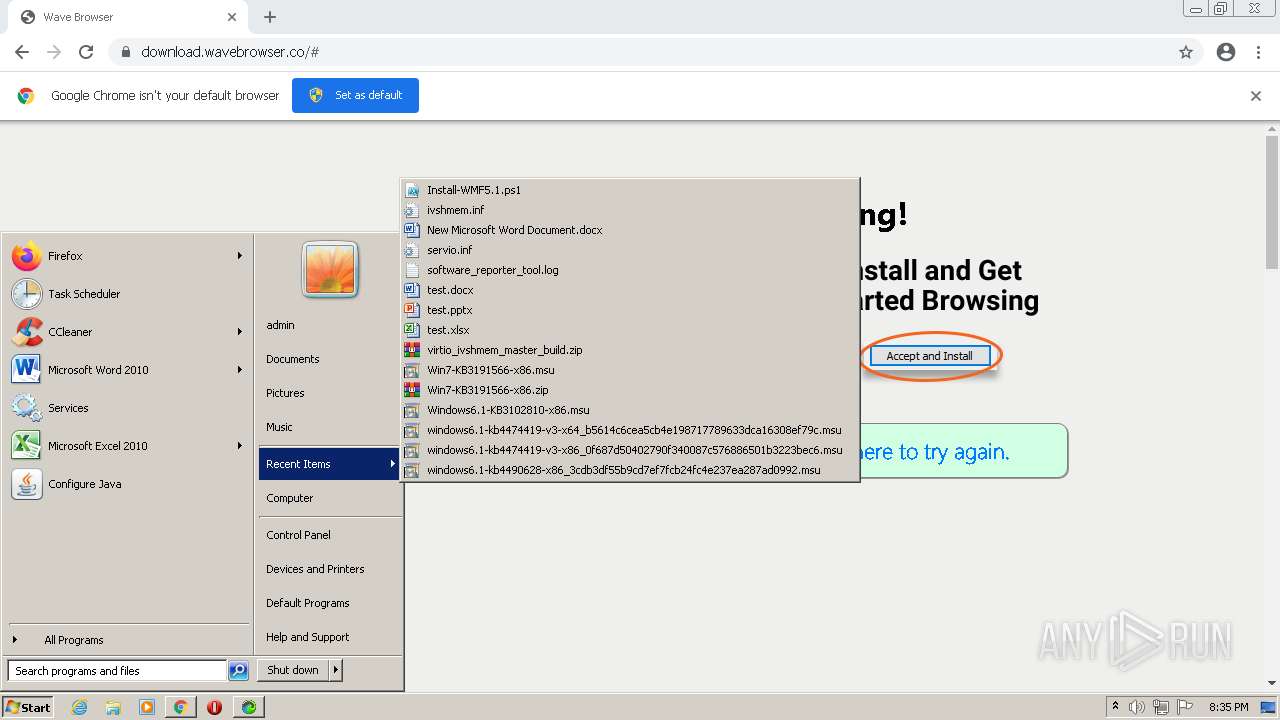Viewport: 1280px width, 720px height.
Task: Expand the CCleaner submenu arrow
Action: (x=240, y=332)
